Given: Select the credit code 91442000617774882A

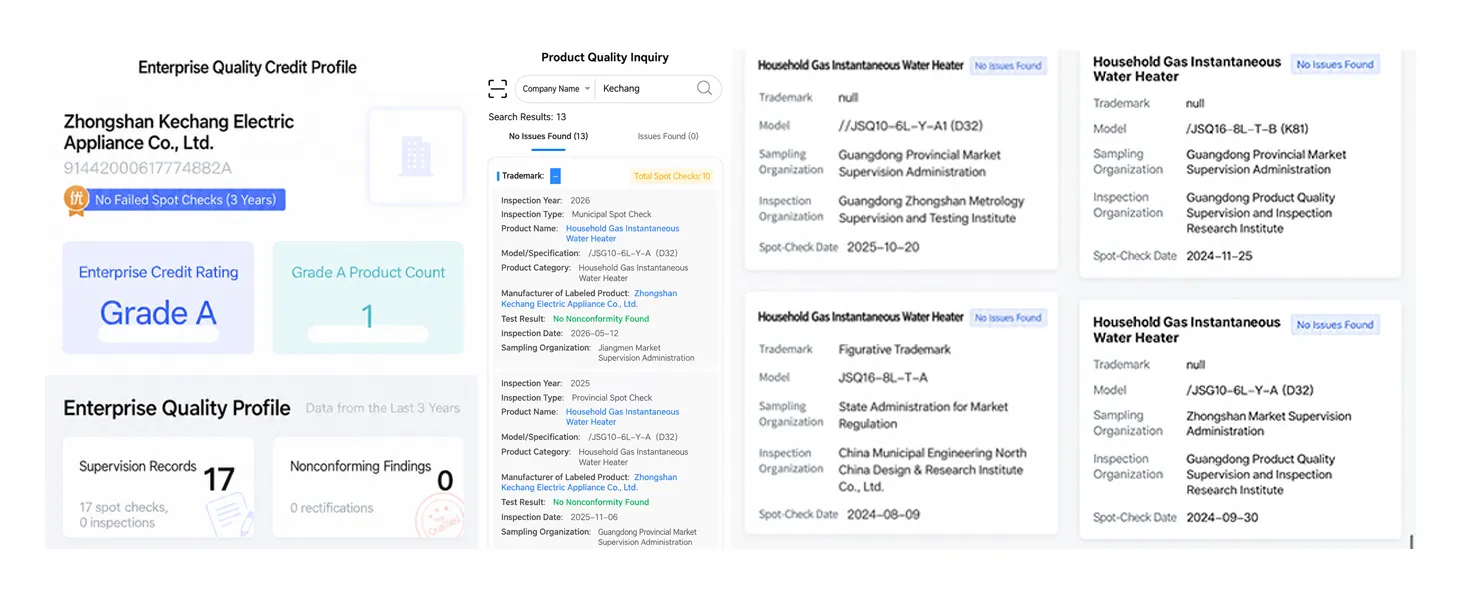Looking at the screenshot, I should (x=148, y=168).
